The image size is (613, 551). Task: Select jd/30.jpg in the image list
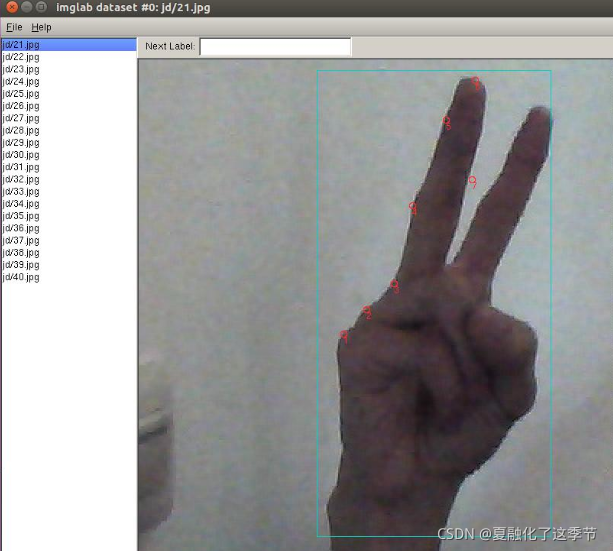pyautogui.click(x=69, y=154)
